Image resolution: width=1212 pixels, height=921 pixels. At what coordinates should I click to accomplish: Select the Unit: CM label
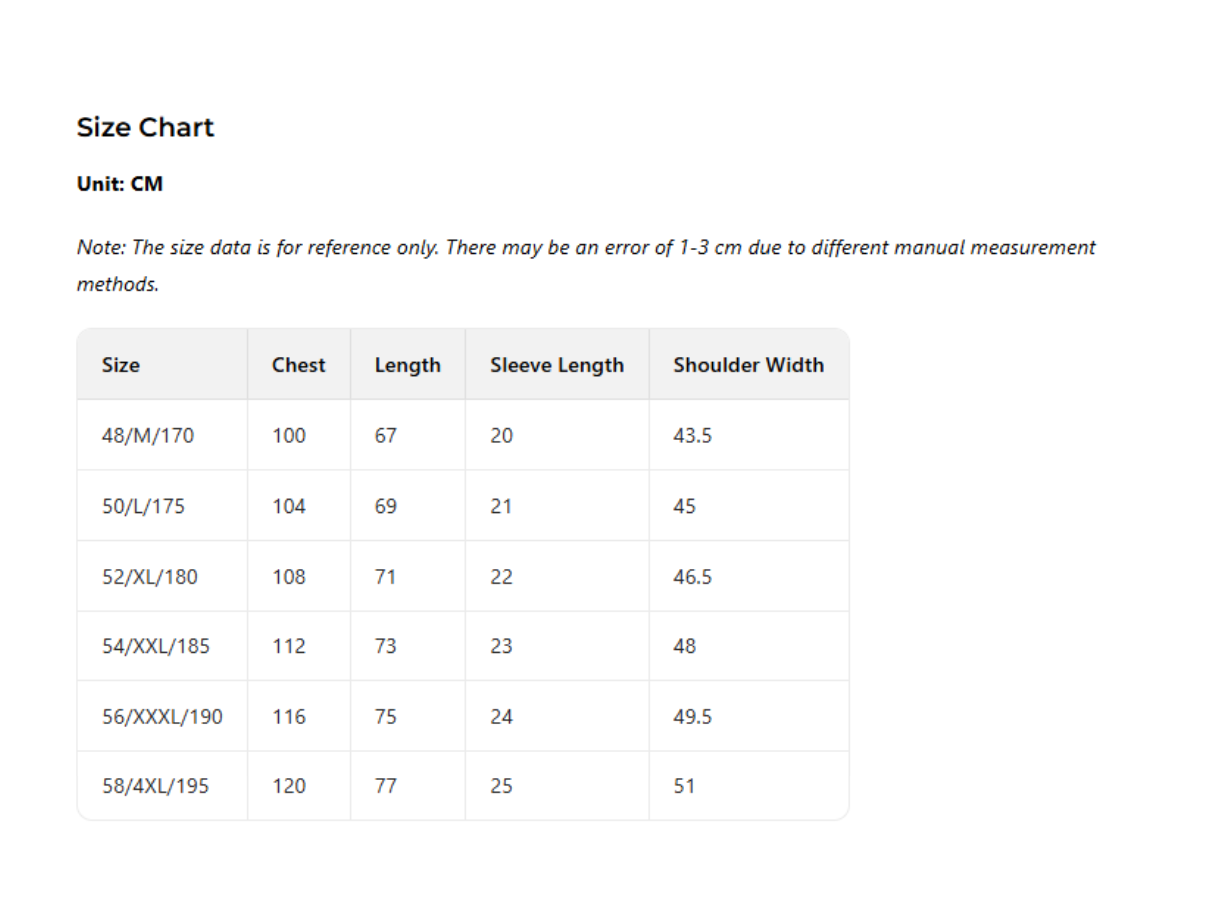coord(120,184)
